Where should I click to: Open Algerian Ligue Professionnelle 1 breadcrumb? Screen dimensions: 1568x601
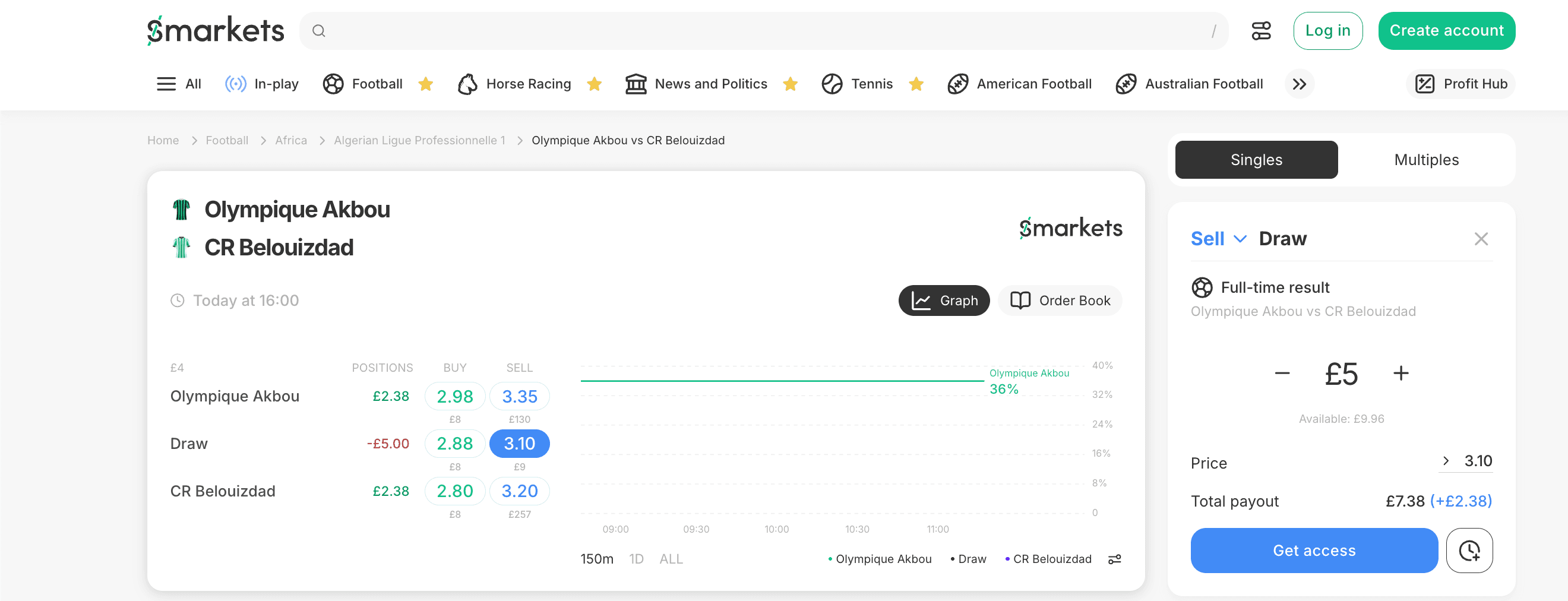pyautogui.click(x=419, y=141)
